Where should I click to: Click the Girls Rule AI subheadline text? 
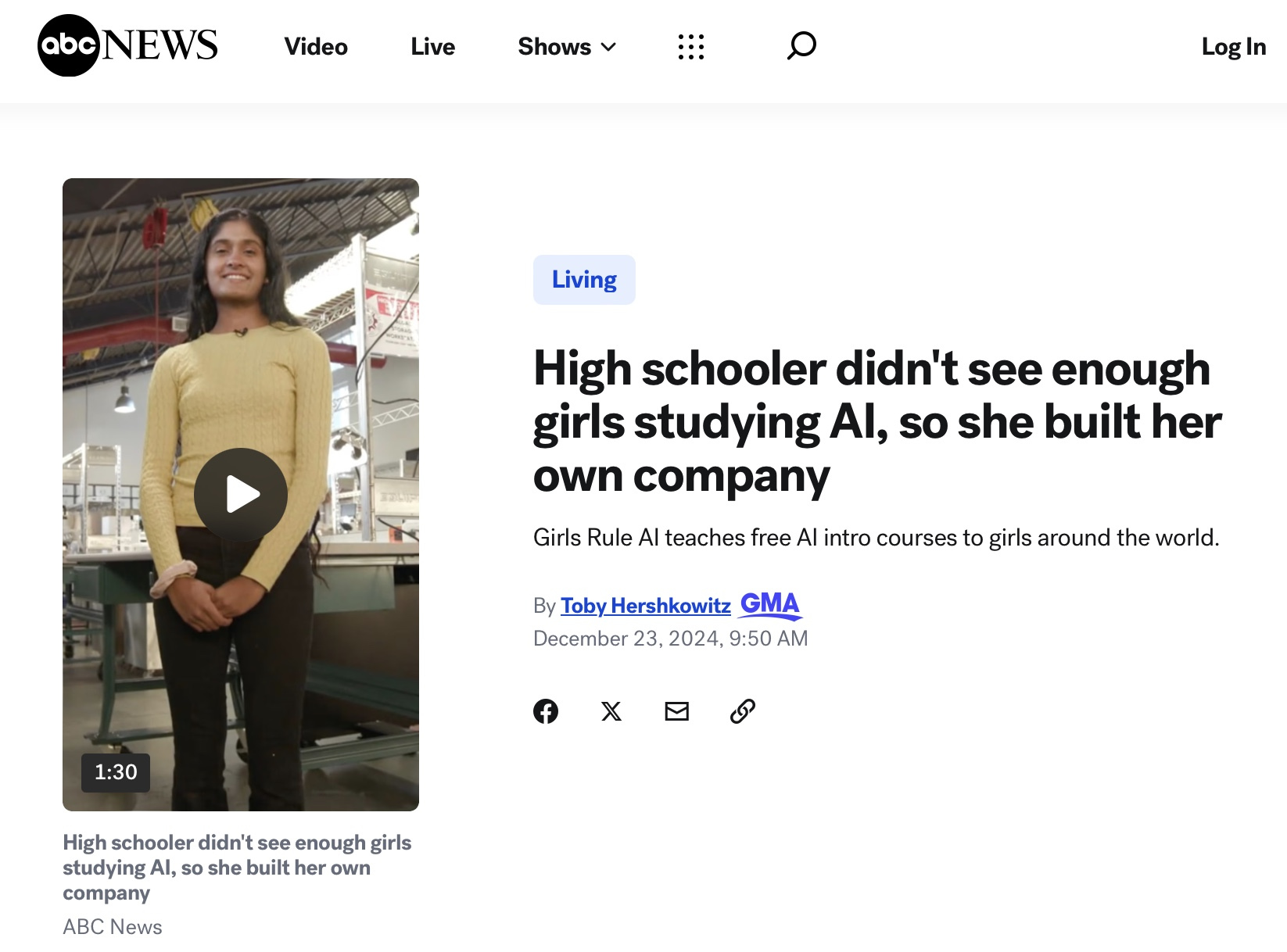click(x=876, y=538)
